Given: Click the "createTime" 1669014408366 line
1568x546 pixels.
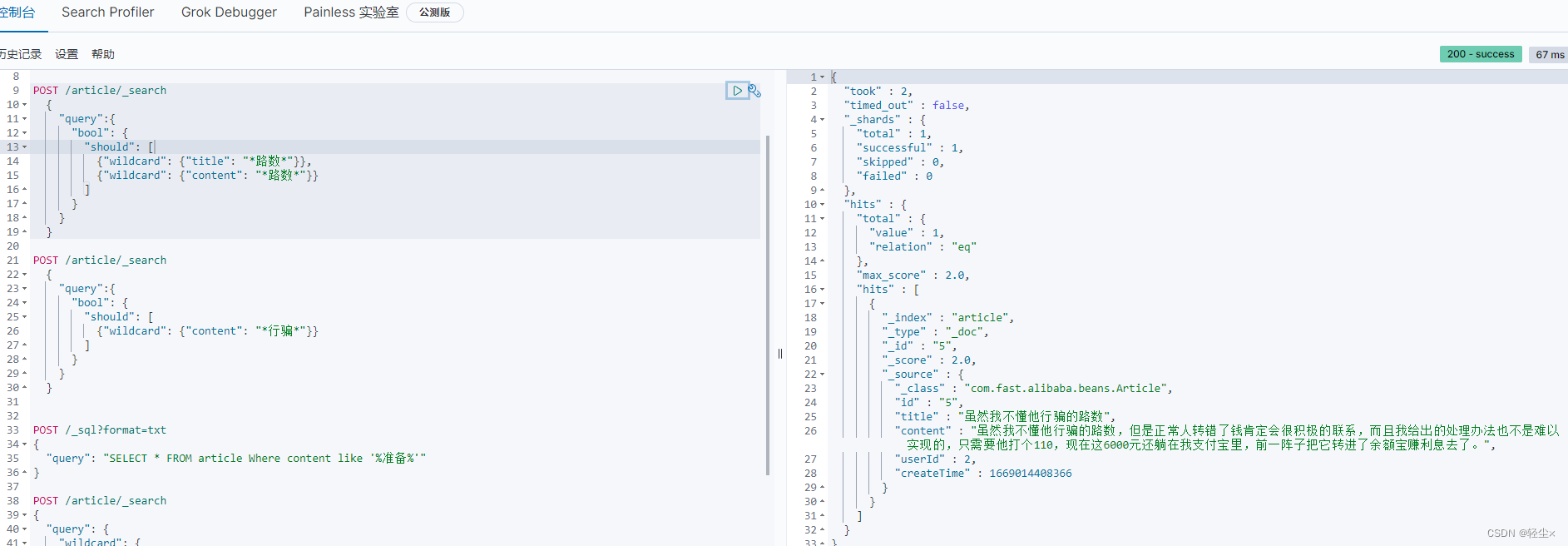Looking at the screenshot, I should 983,474.
